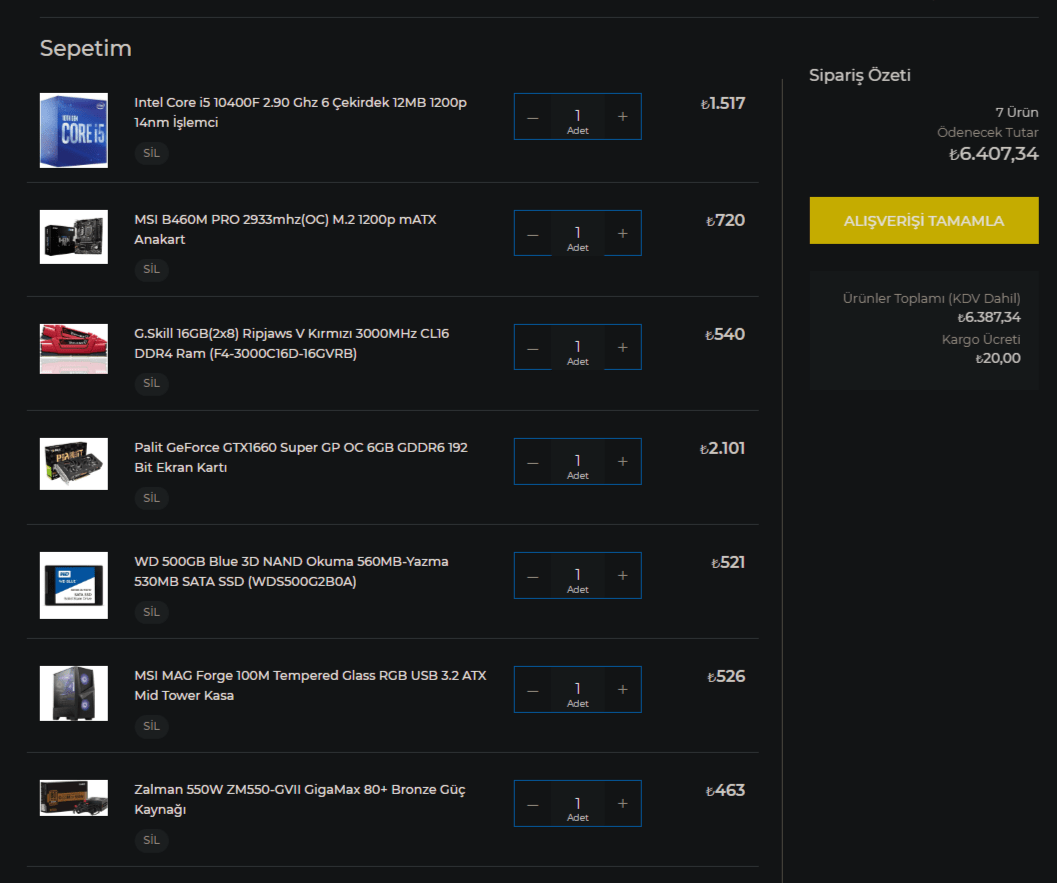Open red G.Skill Ripjaws RAM thumbnail
The height and width of the screenshot is (883, 1057).
coord(73,348)
